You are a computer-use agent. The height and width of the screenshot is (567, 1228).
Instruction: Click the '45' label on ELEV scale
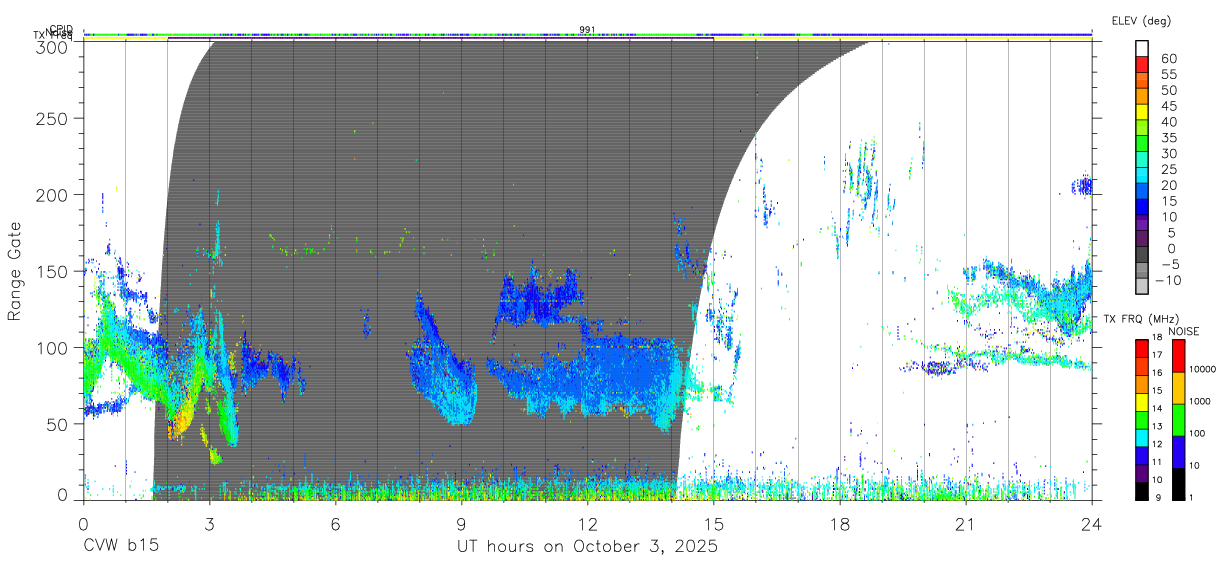pos(1168,106)
